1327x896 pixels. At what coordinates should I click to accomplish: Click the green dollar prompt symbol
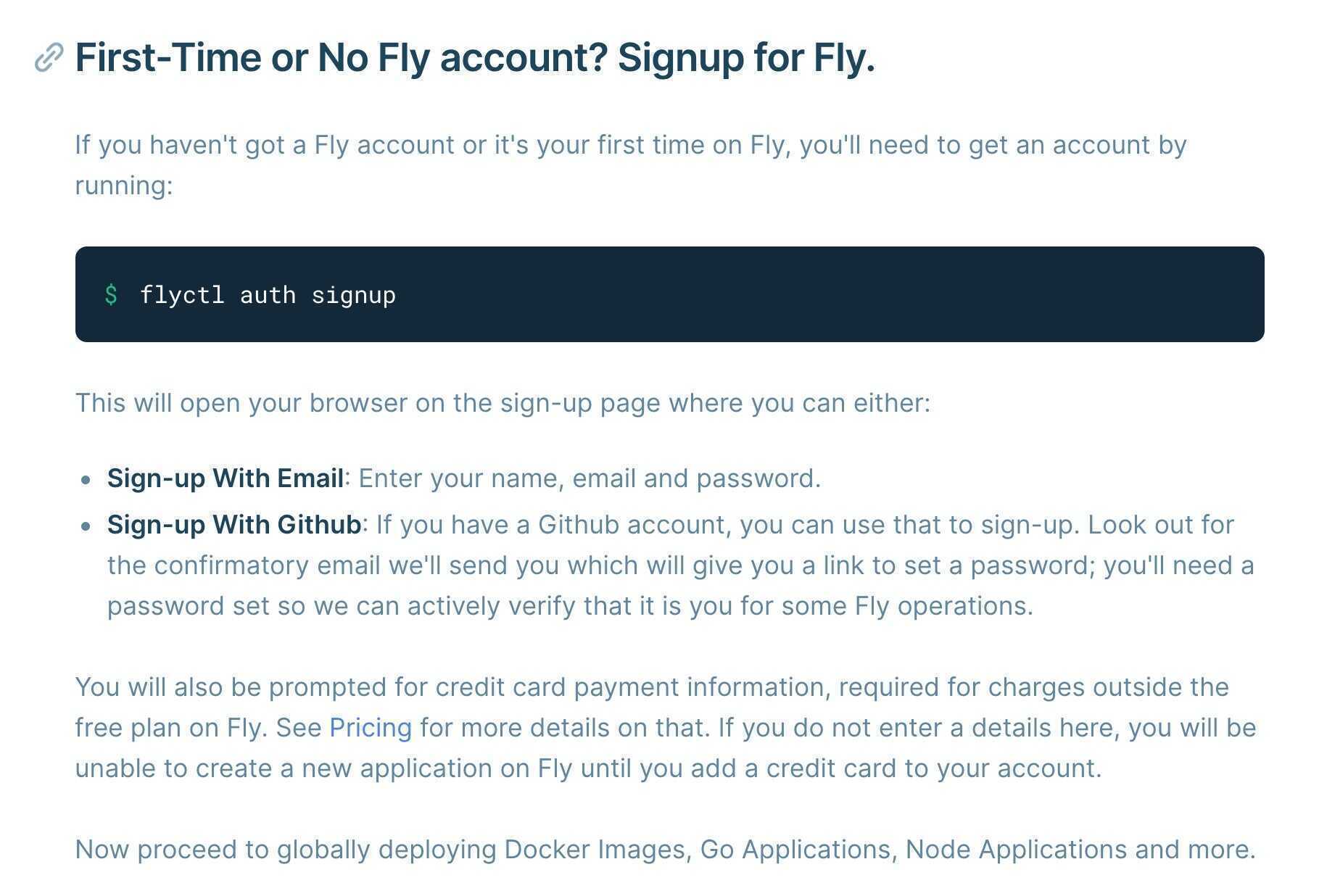(x=111, y=294)
